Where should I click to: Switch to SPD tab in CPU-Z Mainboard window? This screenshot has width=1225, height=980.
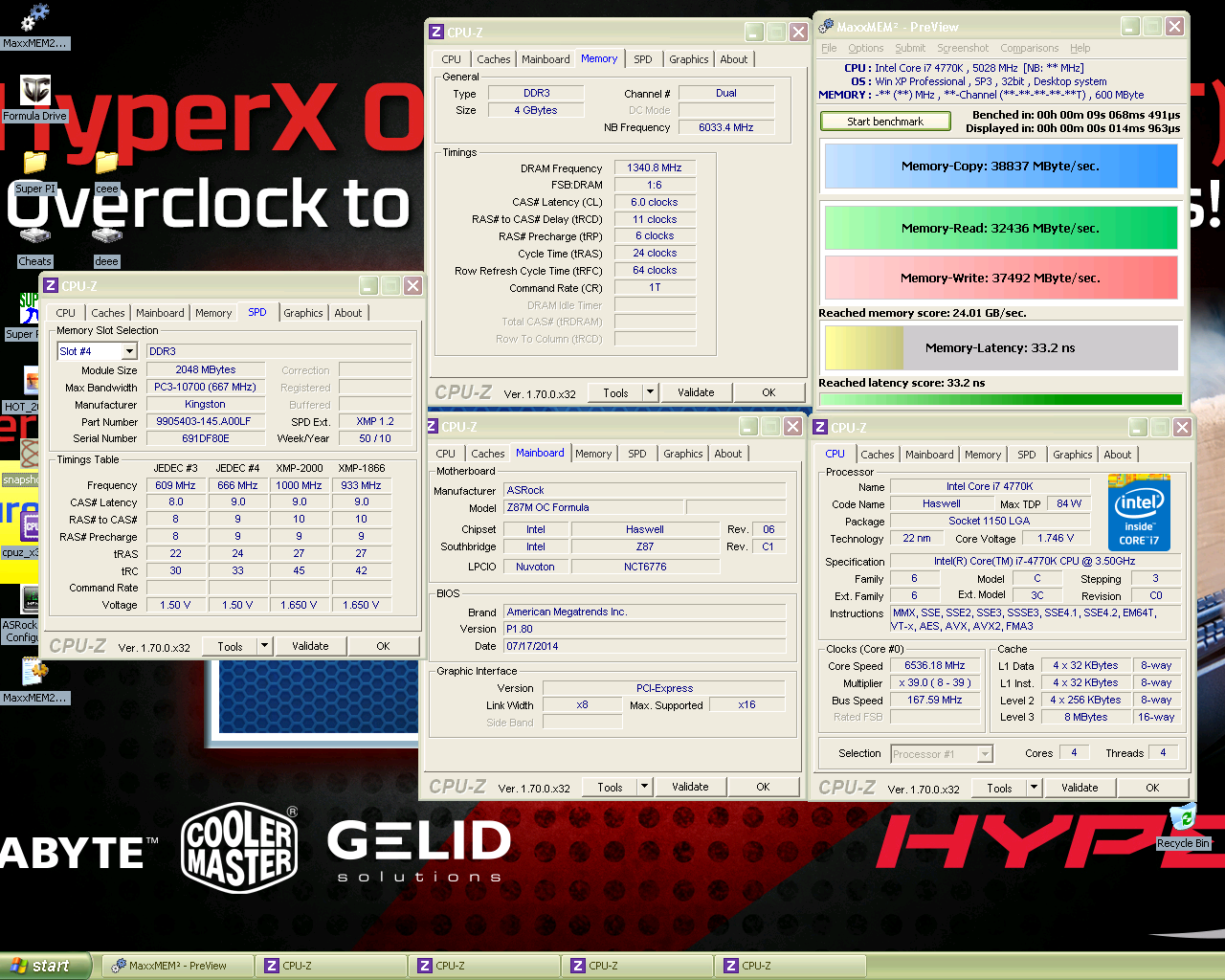pos(637,454)
